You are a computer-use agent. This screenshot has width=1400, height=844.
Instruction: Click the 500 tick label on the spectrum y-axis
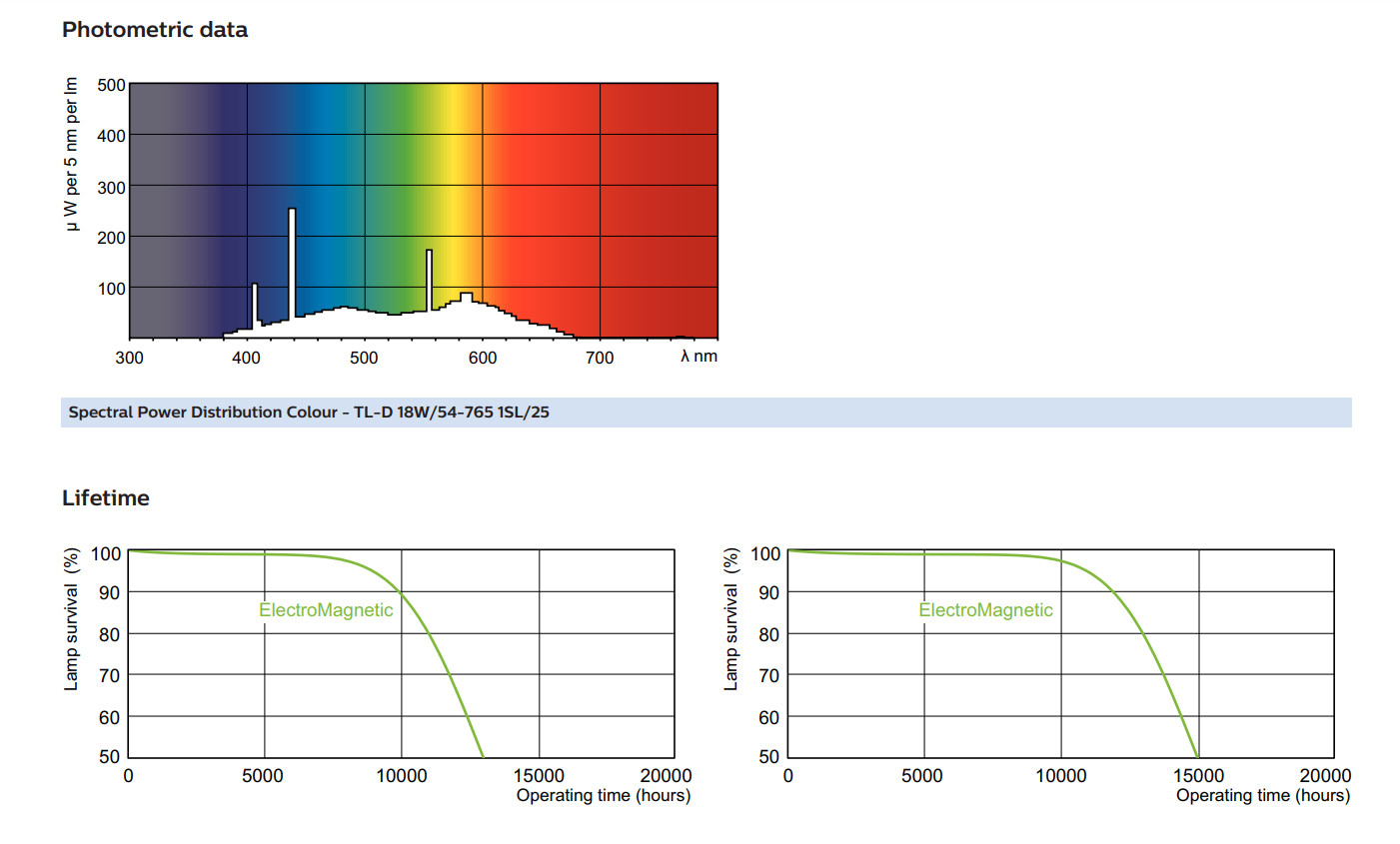pos(111,86)
